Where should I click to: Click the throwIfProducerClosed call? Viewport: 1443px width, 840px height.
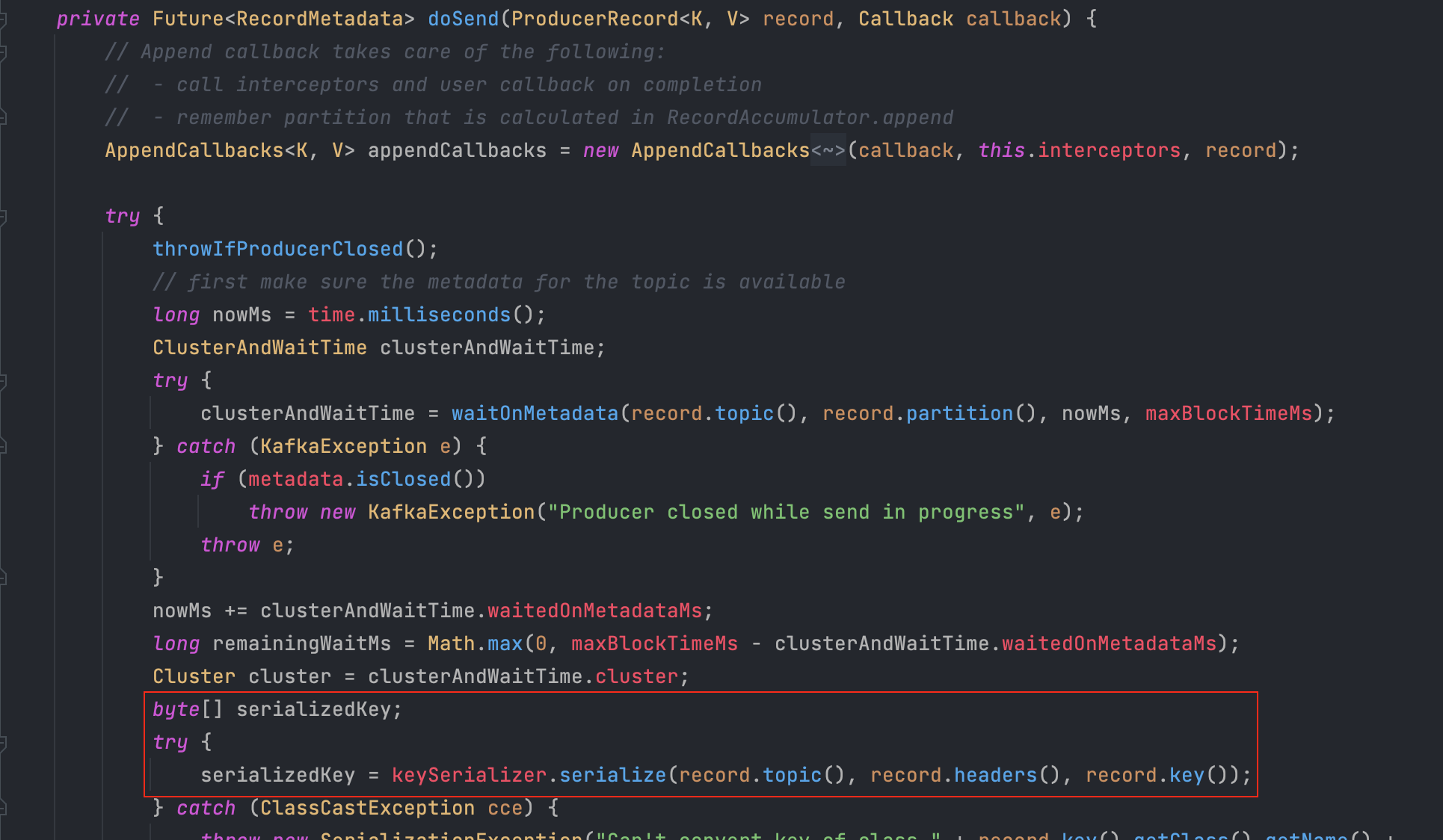point(277,250)
